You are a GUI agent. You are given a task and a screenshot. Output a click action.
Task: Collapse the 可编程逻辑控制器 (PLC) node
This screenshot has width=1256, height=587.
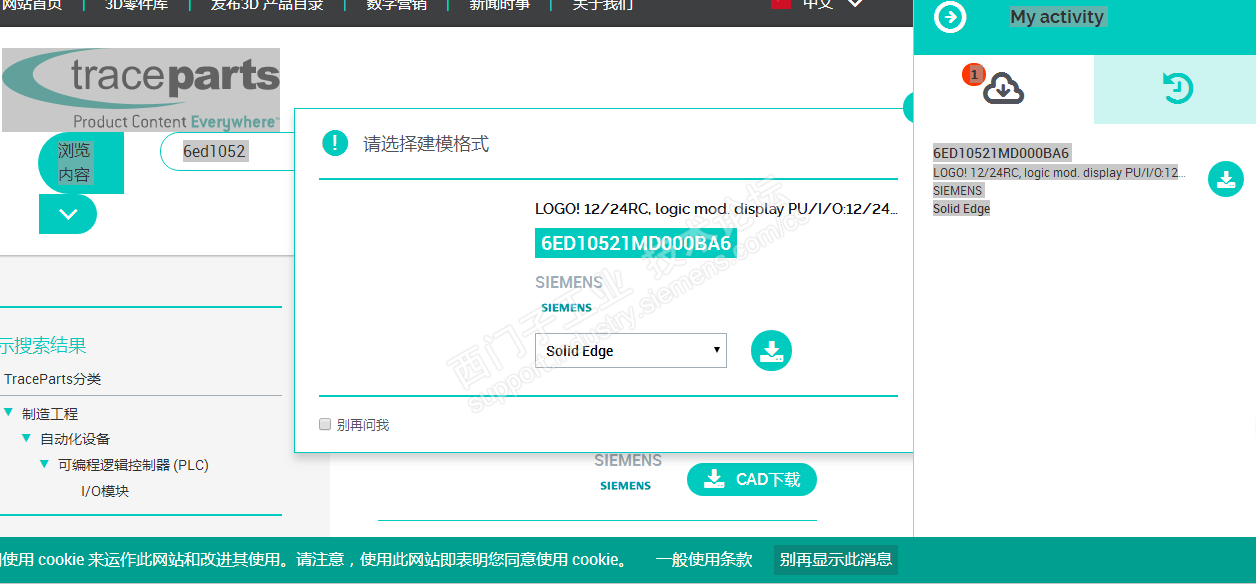pos(44,464)
